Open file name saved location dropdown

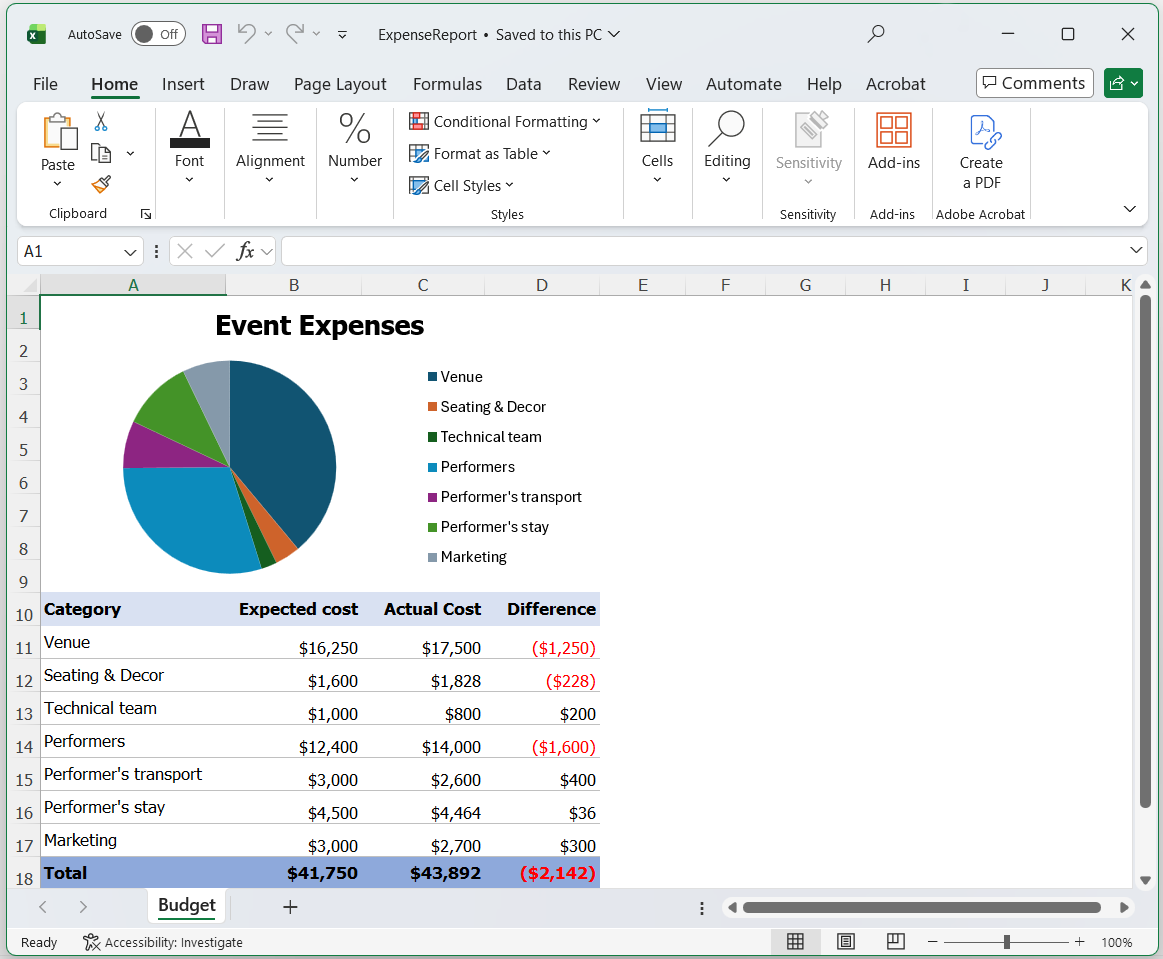pos(613,34)
